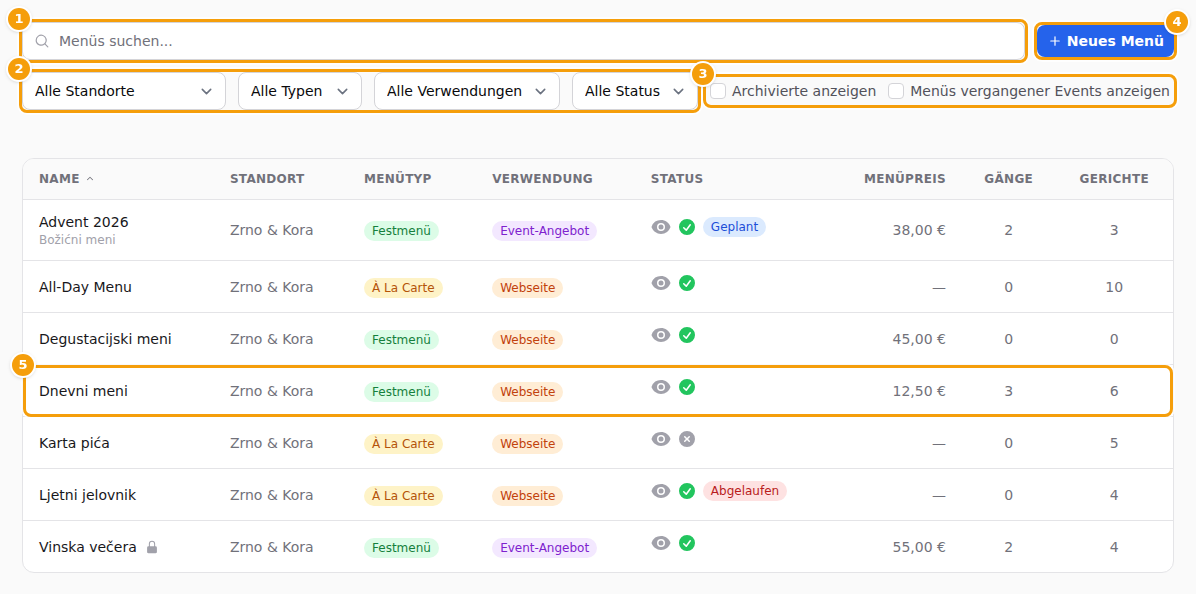Click the green check icon for Degustacijski meni

point(687,335)
